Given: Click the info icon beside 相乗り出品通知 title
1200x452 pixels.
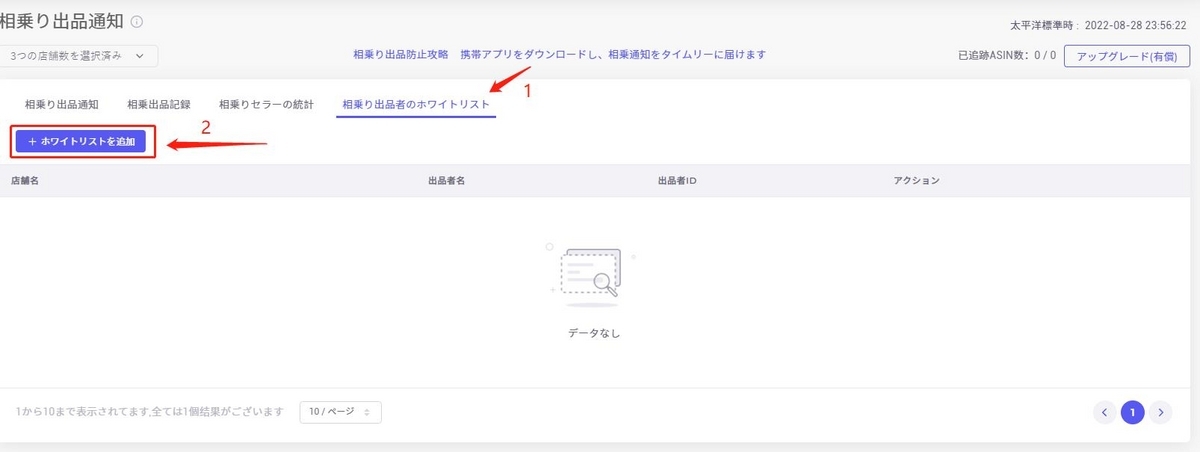Looking at the screenshot, I should click(137, 21).
